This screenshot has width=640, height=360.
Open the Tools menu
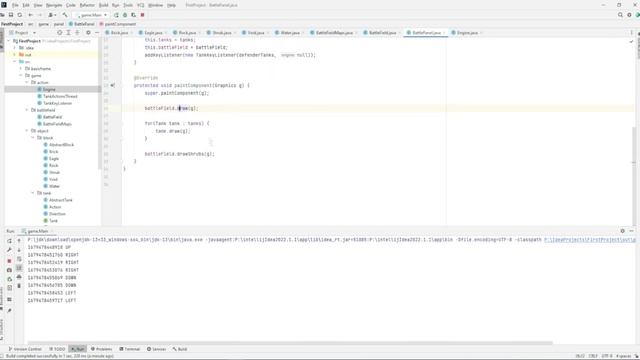coord(128,5)
